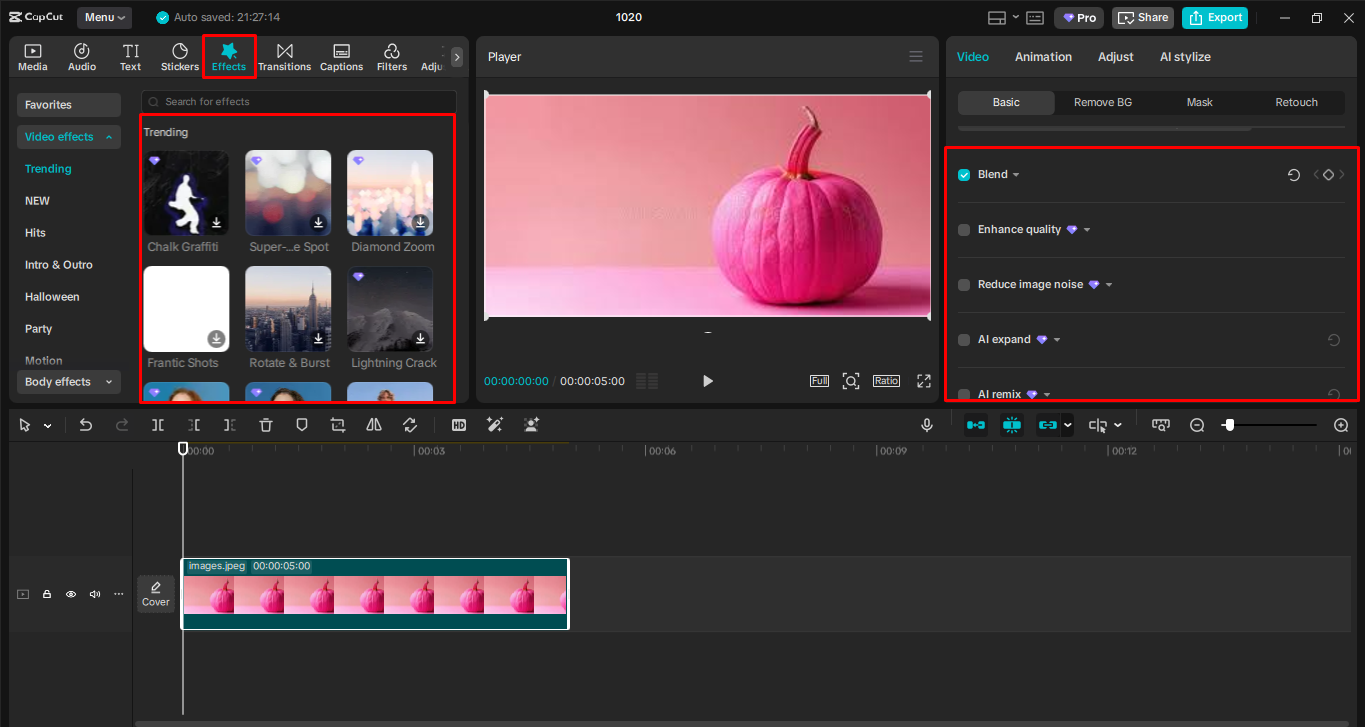Enable the Enhance quality option

pyautogui.click(x=963, y=229)
